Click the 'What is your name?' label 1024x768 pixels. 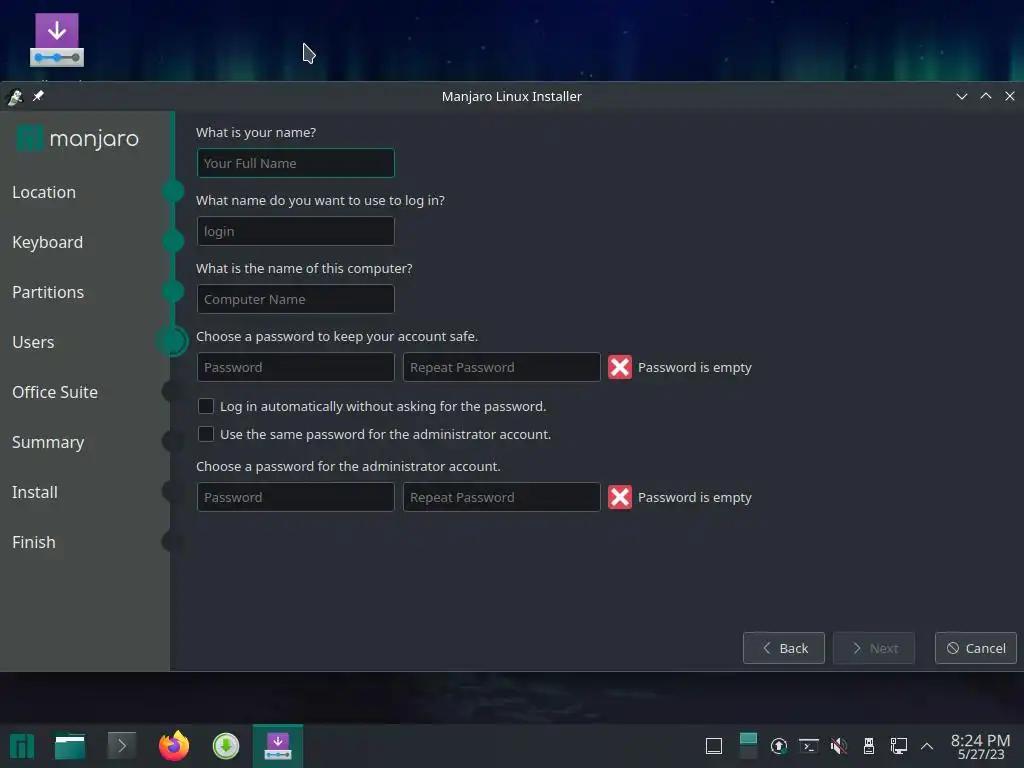point(256,133)
